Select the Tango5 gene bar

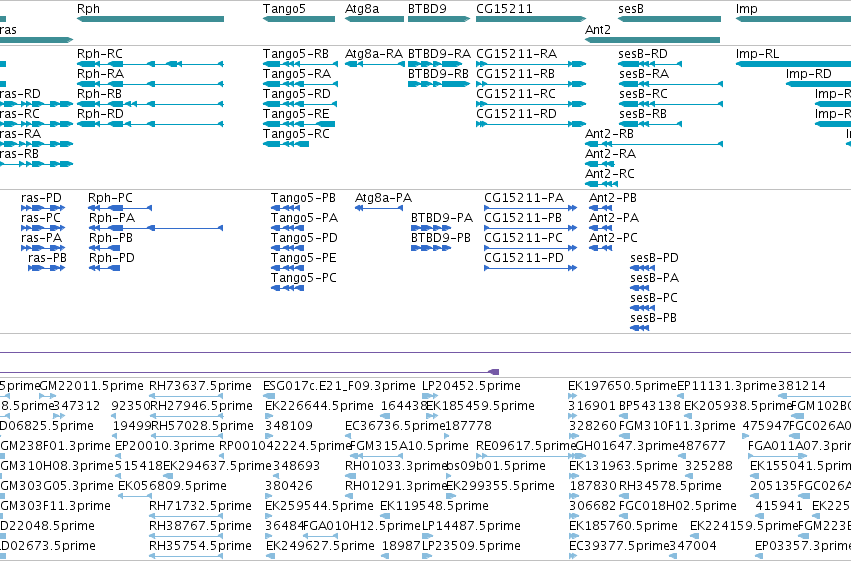pos(299,19)
